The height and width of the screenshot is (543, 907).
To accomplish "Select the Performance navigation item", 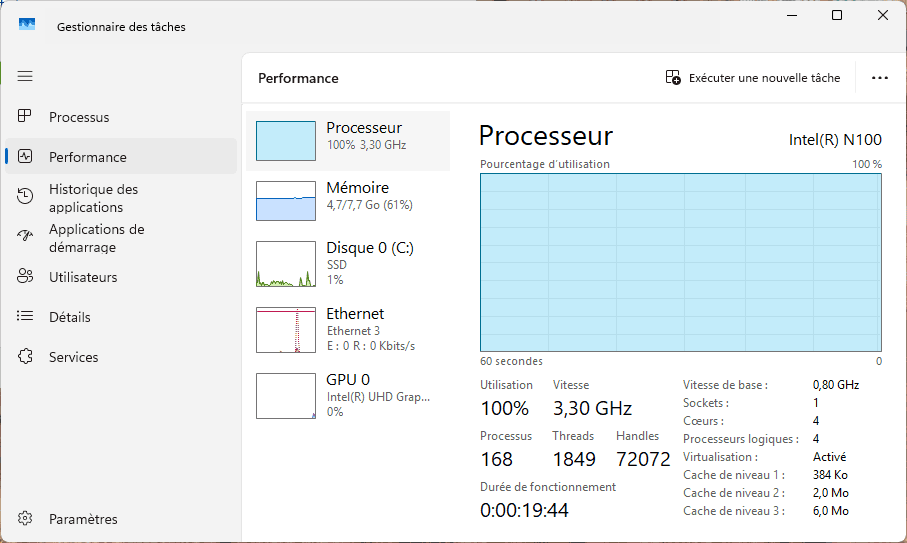I will click(x=121, y=157).
